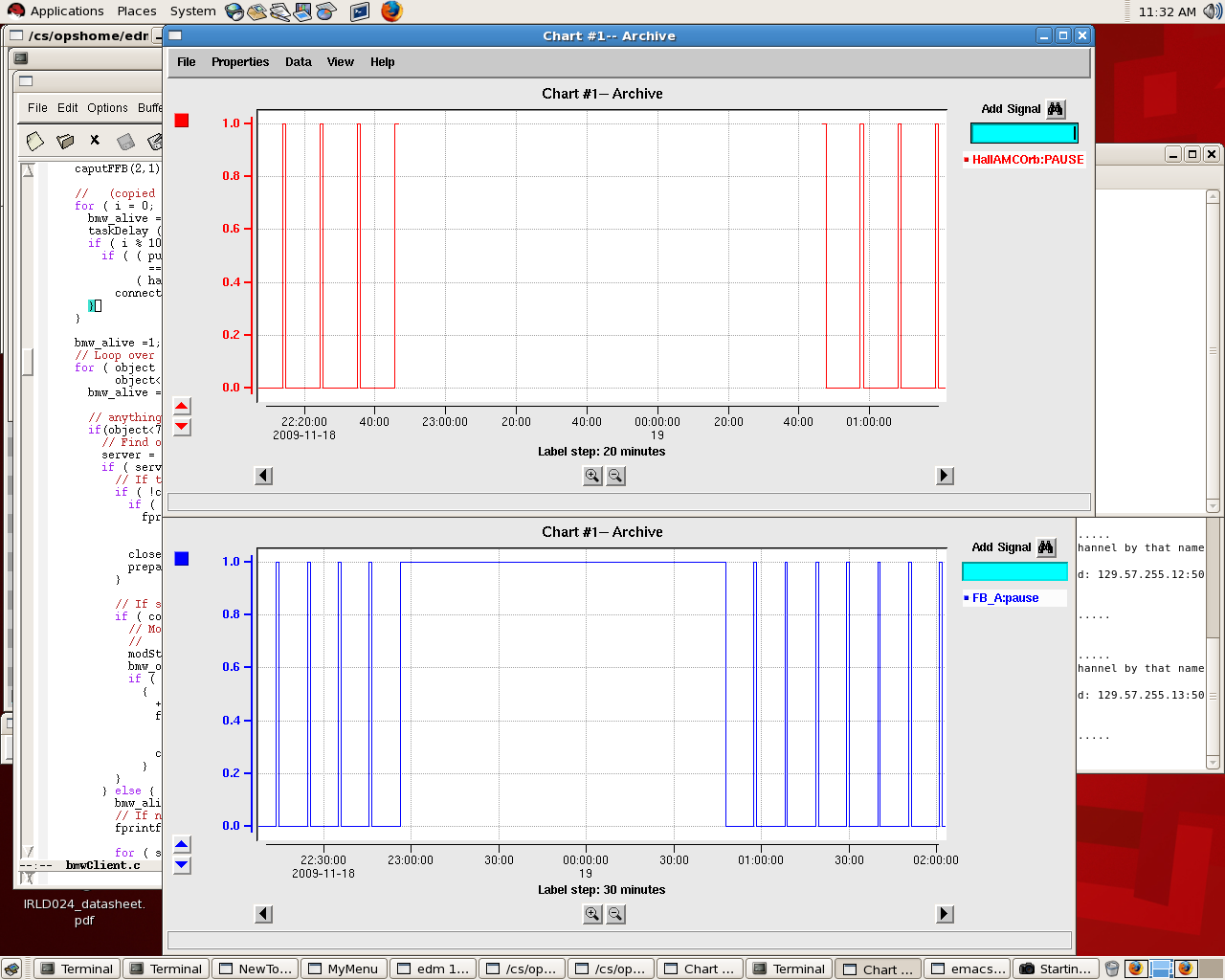Zoom out on the blue FB_A:pause chart
1225x980 pixels.
(x=615, y=914)
